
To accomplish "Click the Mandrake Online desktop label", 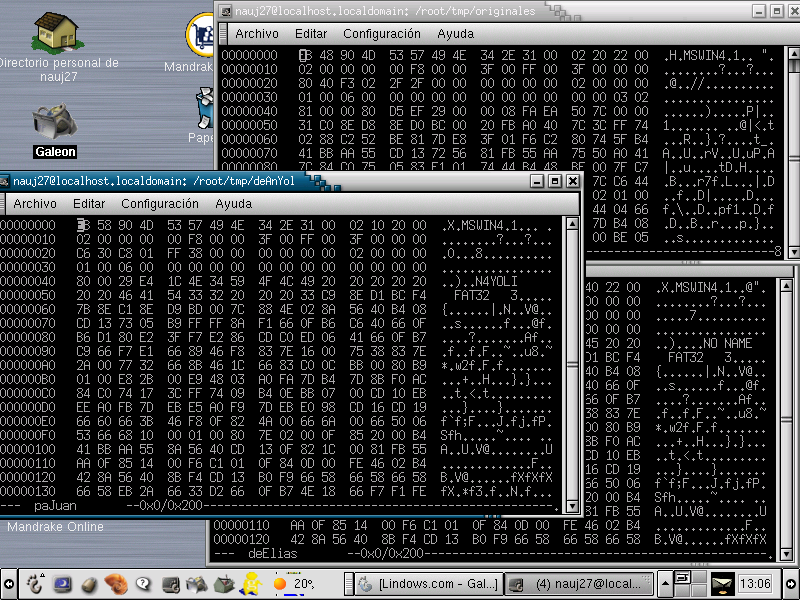I will point(55,527).
